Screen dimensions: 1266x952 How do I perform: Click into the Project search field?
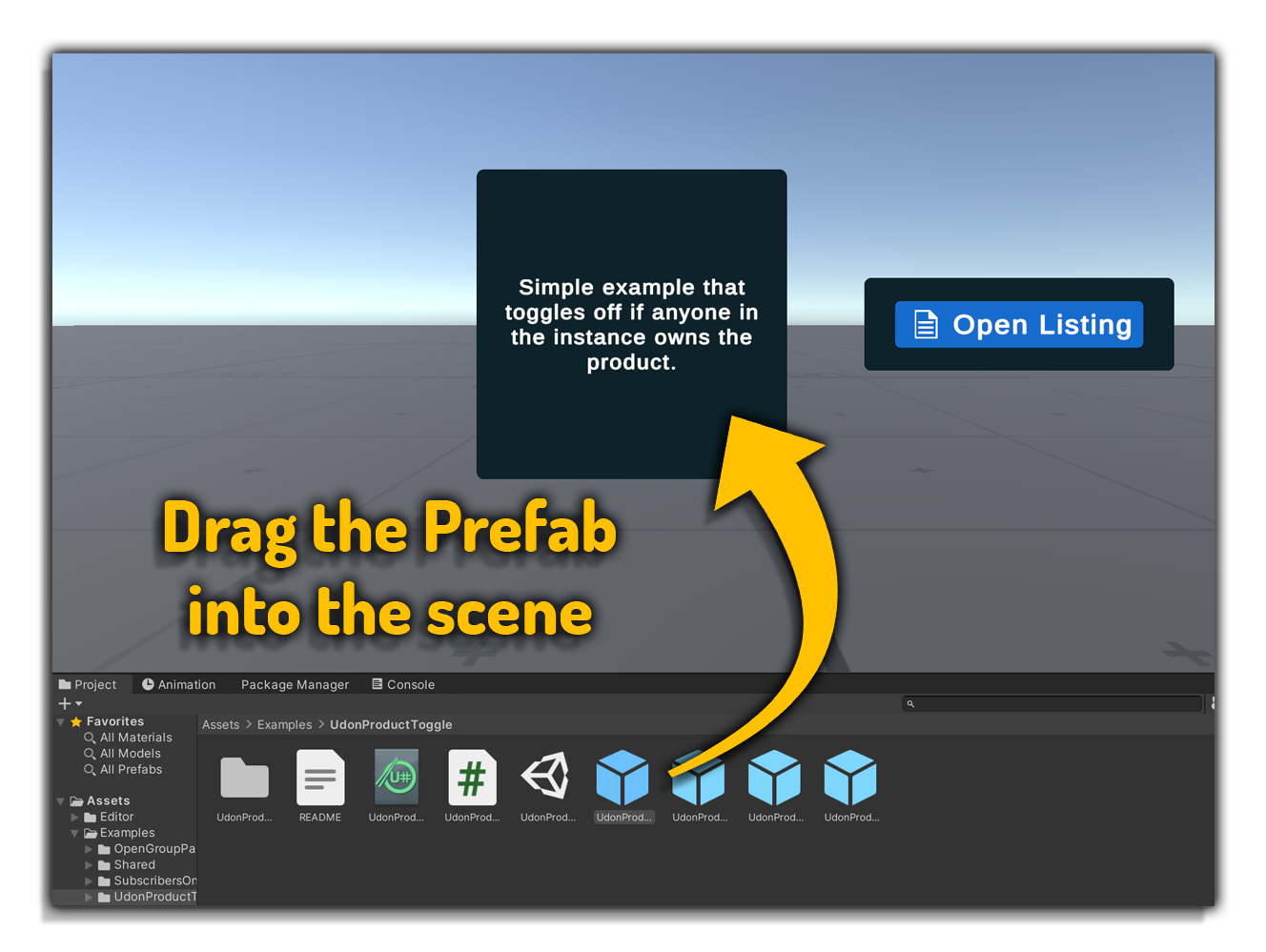pyautogui.click(x=1052, y=704)
